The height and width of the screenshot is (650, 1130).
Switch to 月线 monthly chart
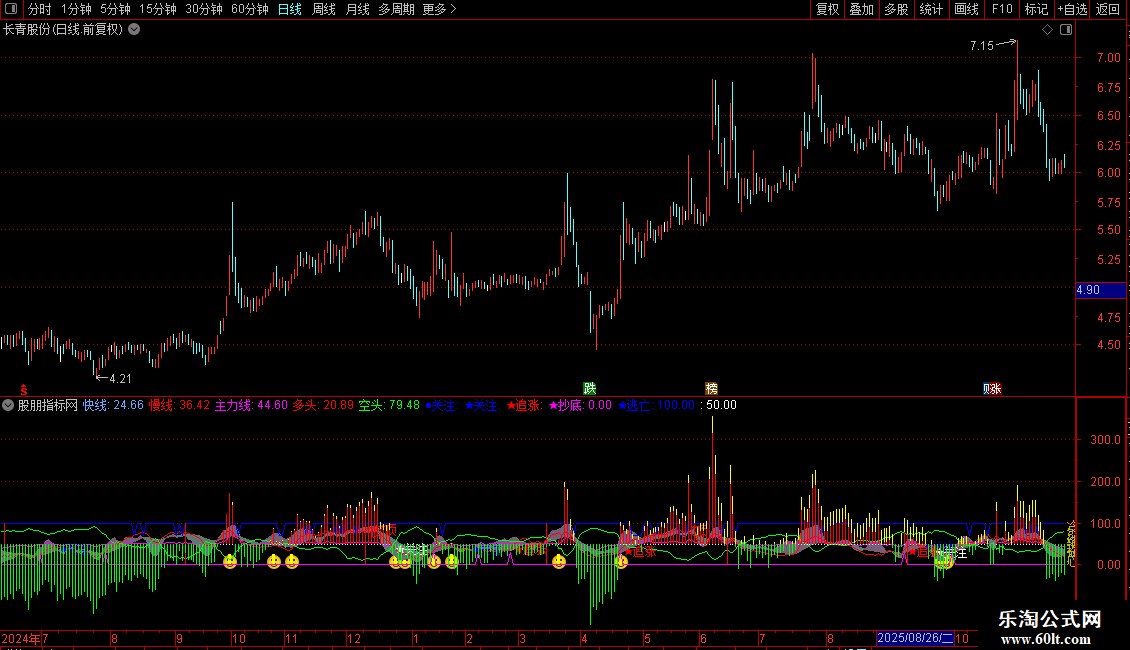pyautogui.click(x=357, y=9)
